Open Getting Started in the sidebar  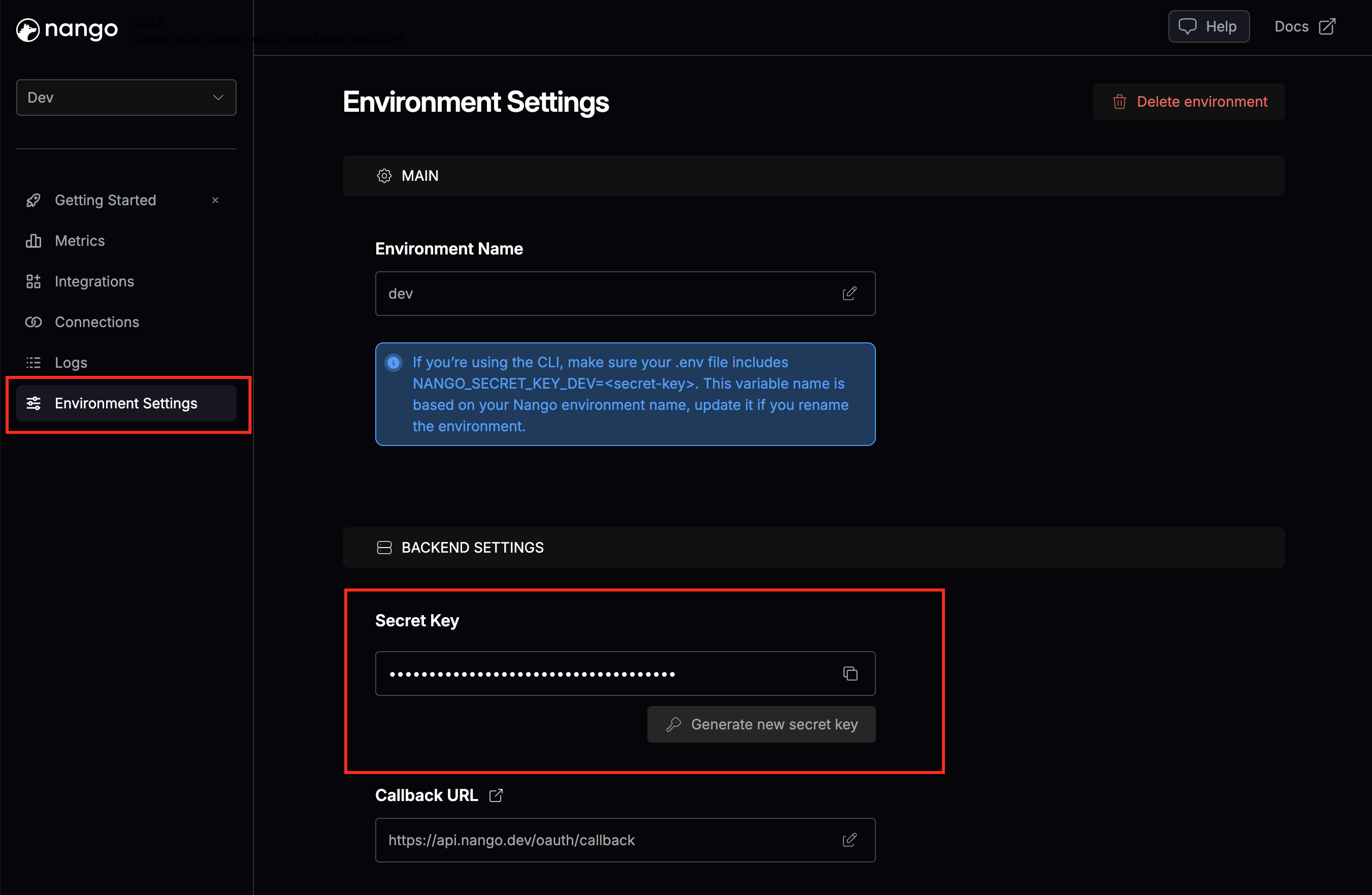point(105,200)
